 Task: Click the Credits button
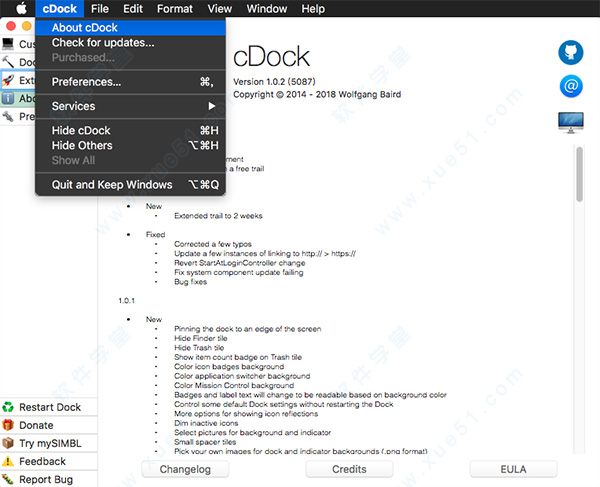pyautogui.click(x=349, y=469)
